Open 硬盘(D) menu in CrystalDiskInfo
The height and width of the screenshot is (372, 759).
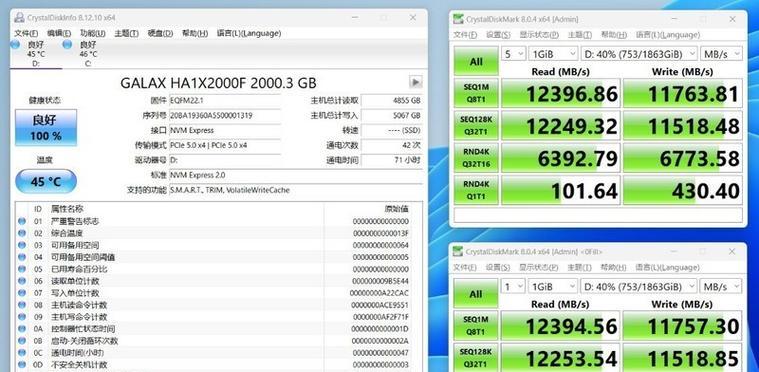pos(160,33)
